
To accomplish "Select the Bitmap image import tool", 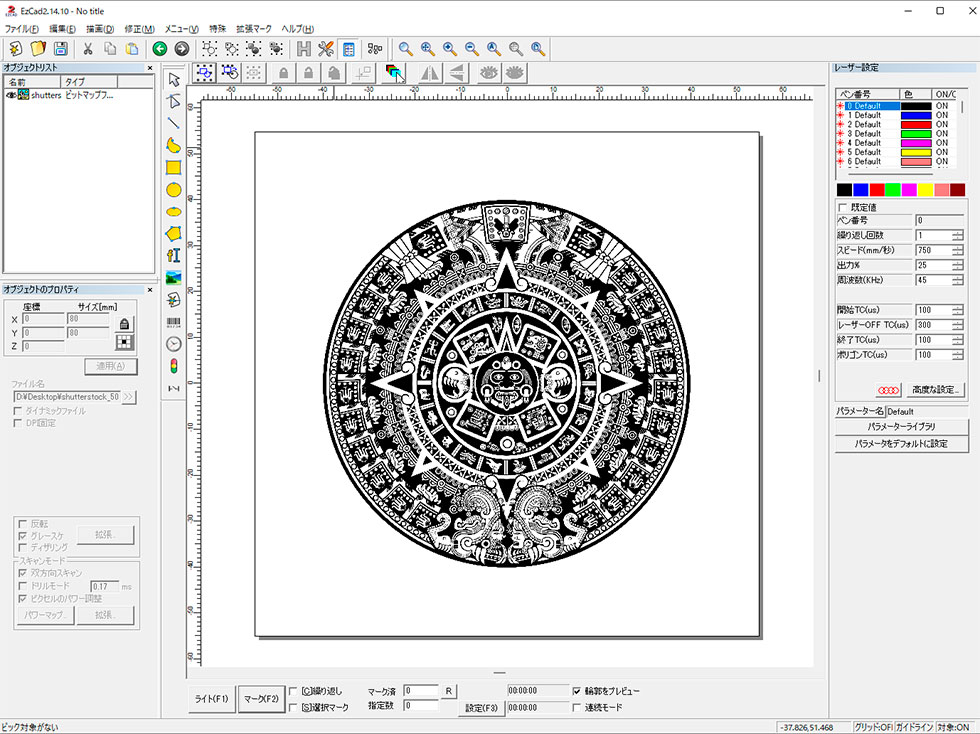I will click(x=174, y=278).
